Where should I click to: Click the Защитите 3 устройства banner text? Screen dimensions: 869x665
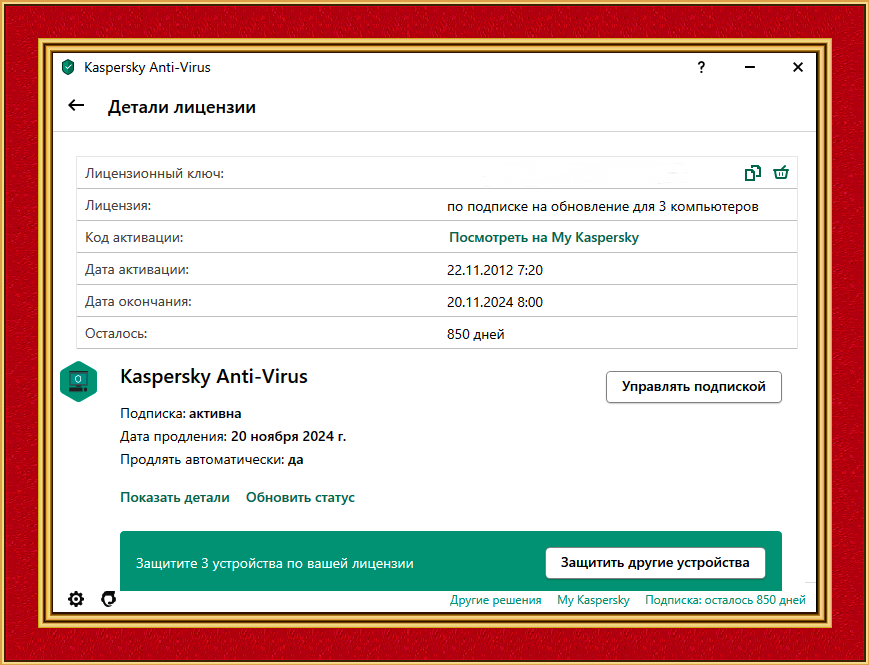click(x=275, y=563)
